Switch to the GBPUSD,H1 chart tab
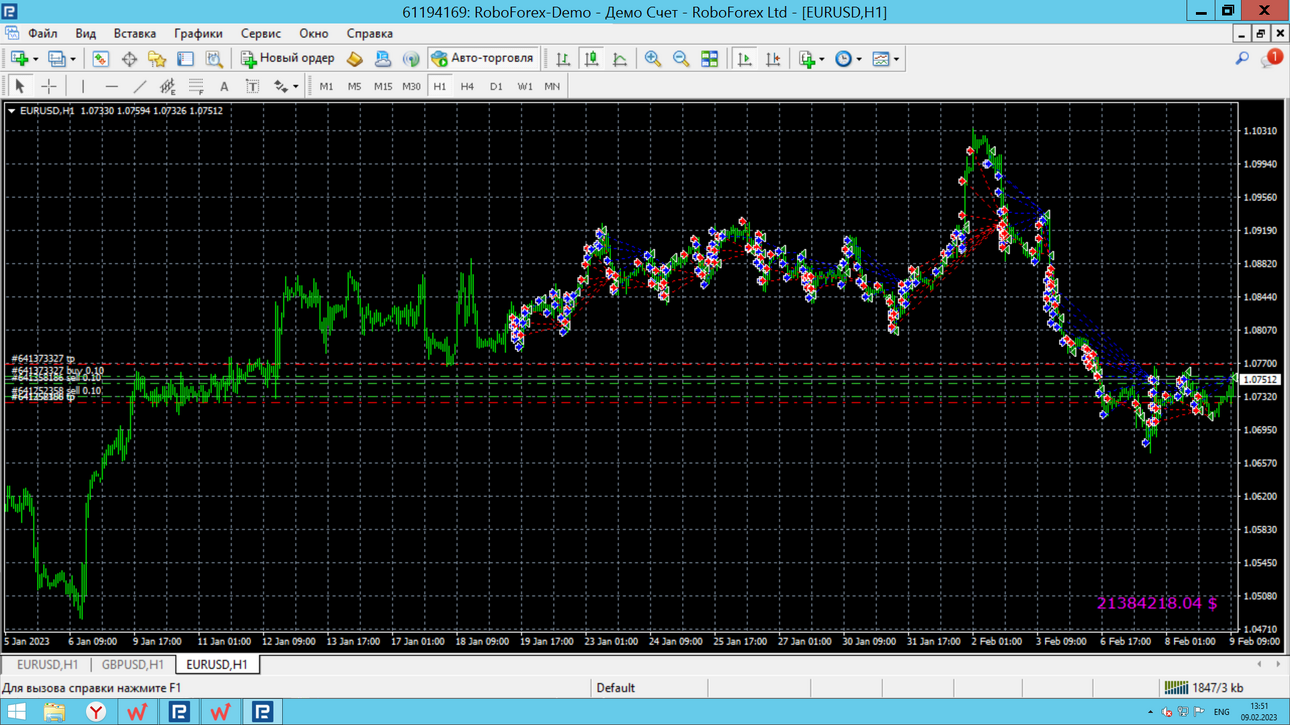Image resolution: width=1290 pixels, height=725 pixels. pyautogui.click(x=132, y=664)
